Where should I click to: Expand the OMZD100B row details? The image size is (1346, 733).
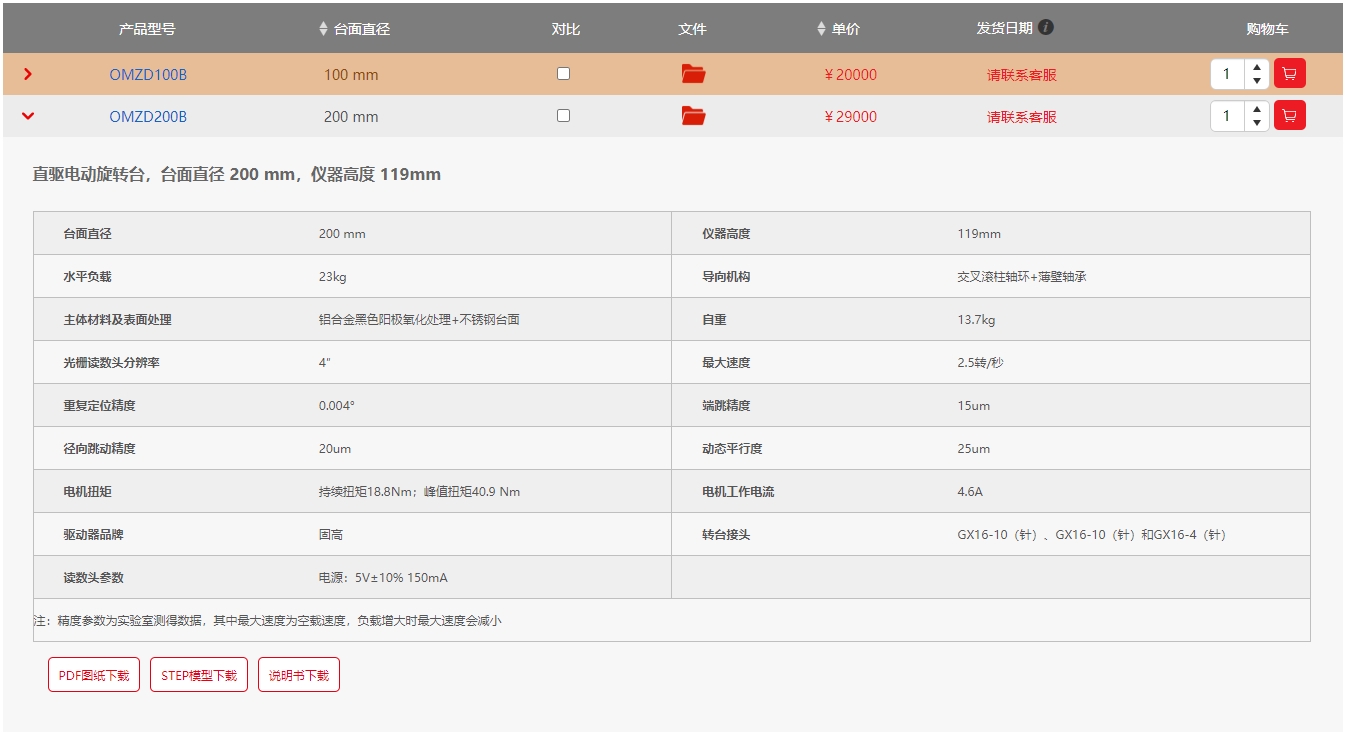[x=28, y=74]
